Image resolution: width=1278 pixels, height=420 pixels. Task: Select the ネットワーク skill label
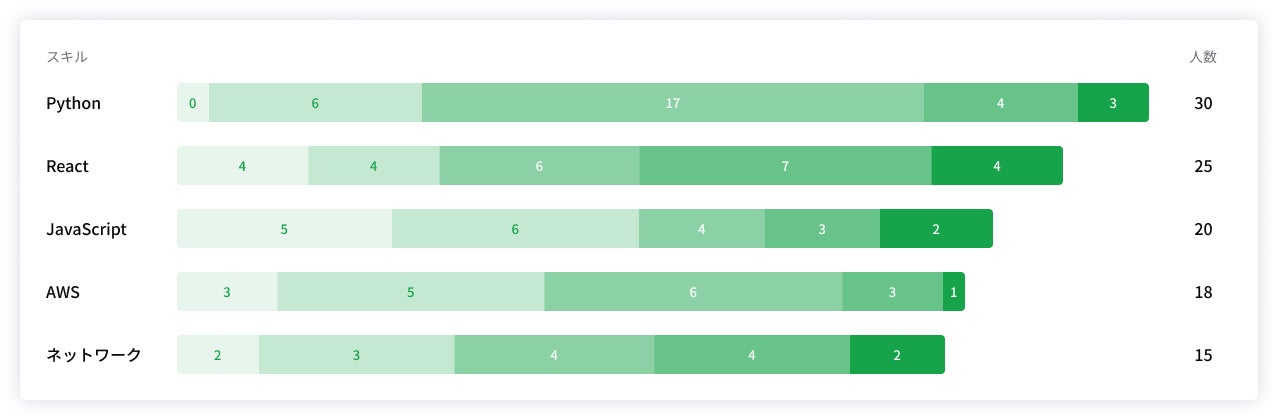pyautogui.click(x=94, y=355)
